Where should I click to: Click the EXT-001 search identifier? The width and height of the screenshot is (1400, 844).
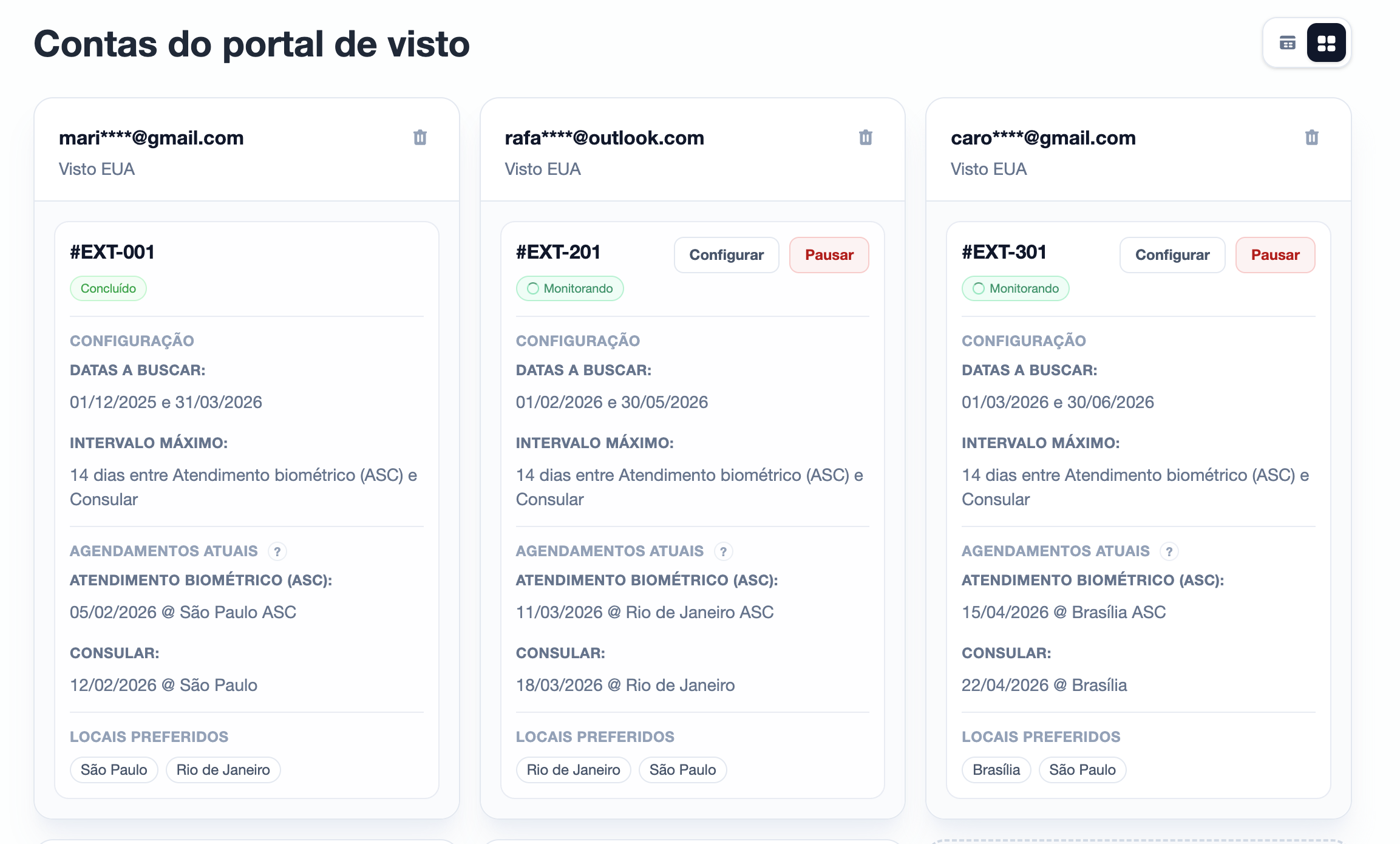click(x=112, y=253)
